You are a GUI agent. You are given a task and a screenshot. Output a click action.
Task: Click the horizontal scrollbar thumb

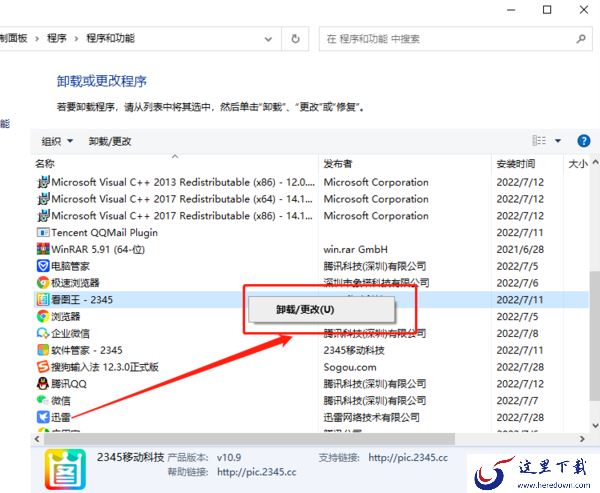pos(249,439)
